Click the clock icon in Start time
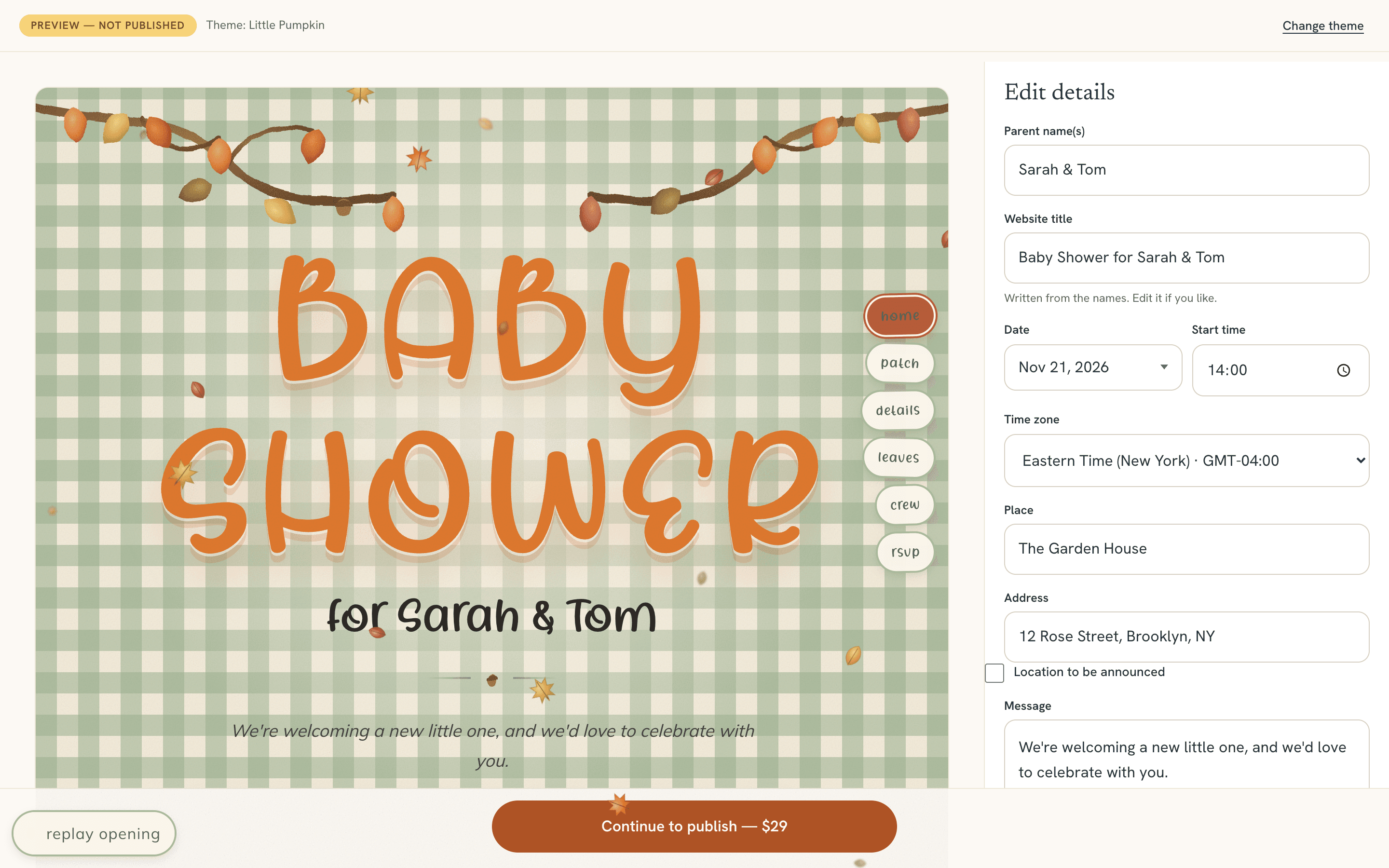 [1343, 370]
